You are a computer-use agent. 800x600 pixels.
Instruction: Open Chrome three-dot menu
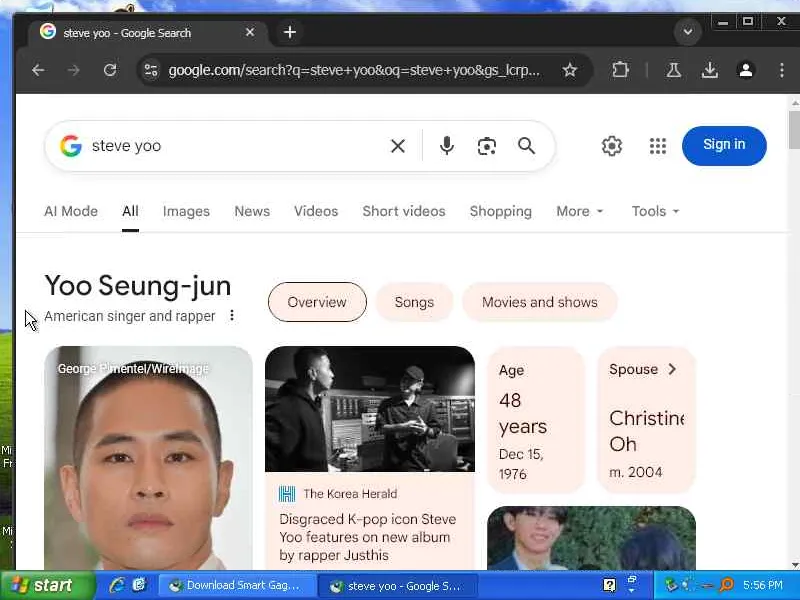pyautogui.click(x=781, y=70)
